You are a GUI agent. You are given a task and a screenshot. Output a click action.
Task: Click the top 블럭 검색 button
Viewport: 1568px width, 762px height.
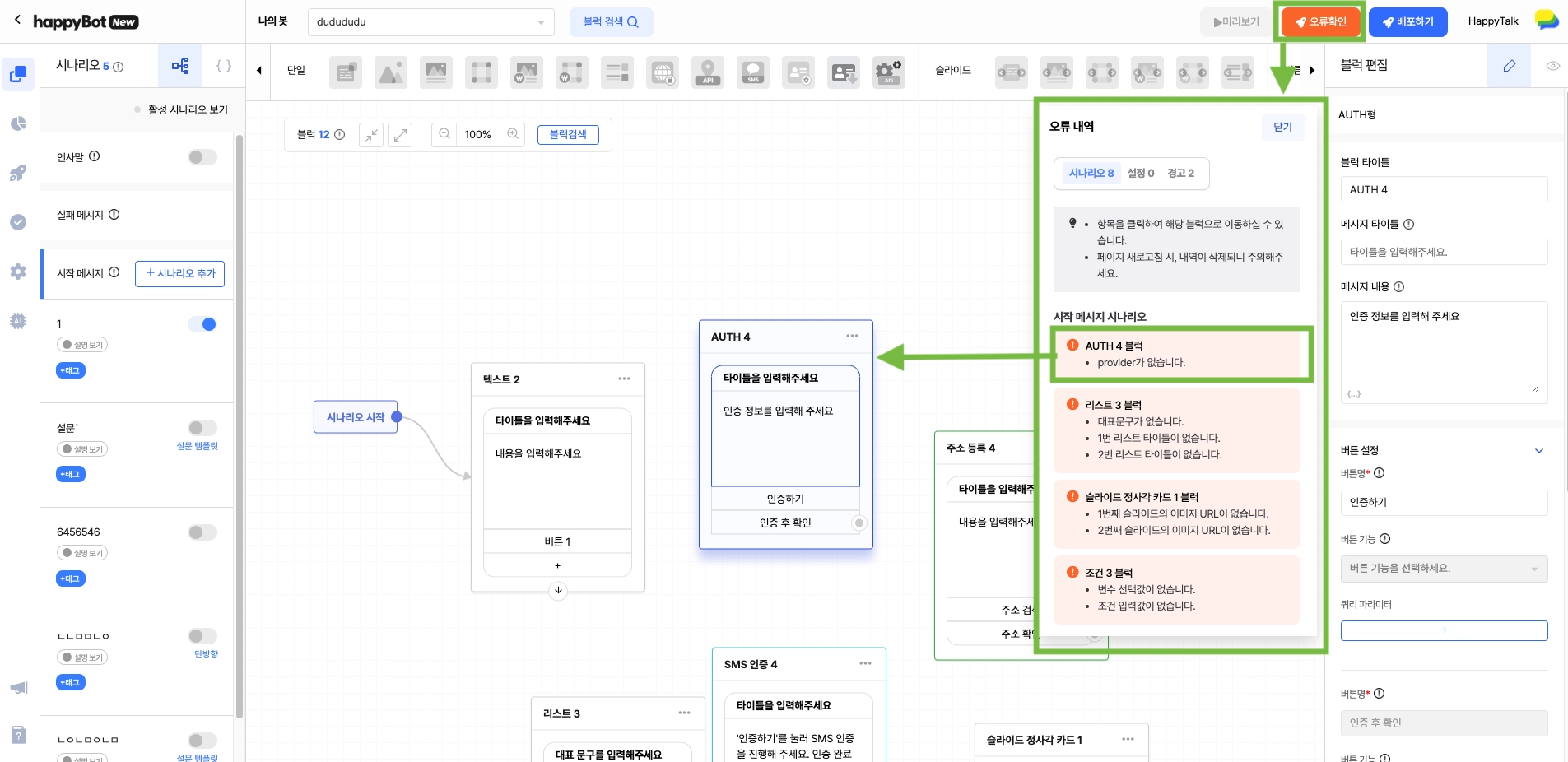coord(611,22)
